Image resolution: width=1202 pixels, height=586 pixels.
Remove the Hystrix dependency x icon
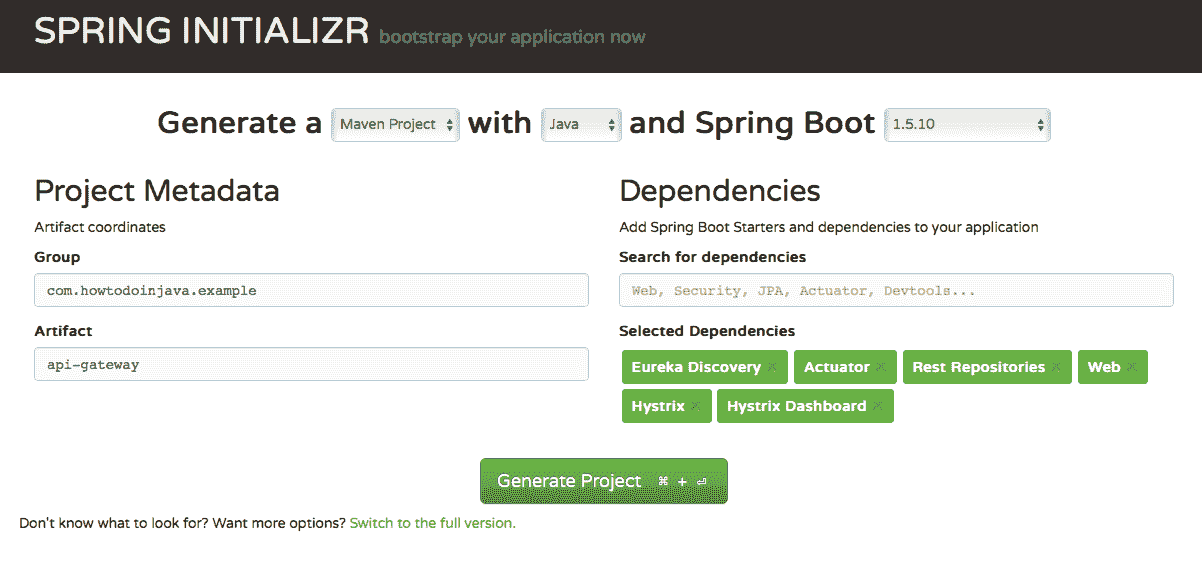click(x=696, y=407)
